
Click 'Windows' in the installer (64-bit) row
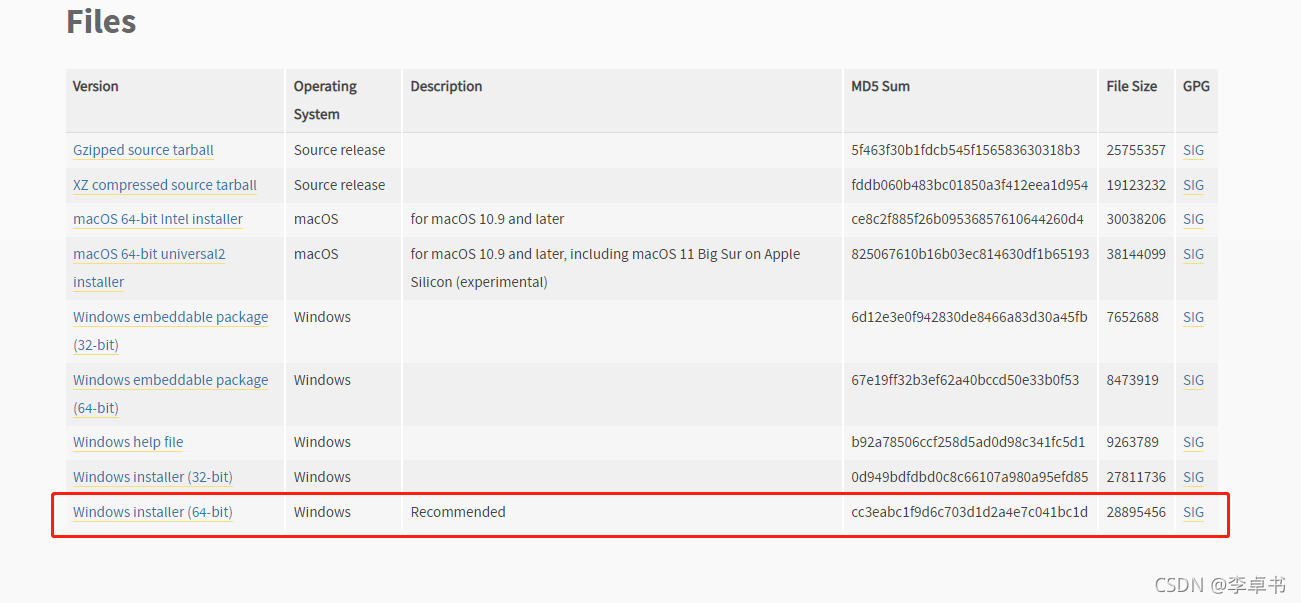pos(322,512)
